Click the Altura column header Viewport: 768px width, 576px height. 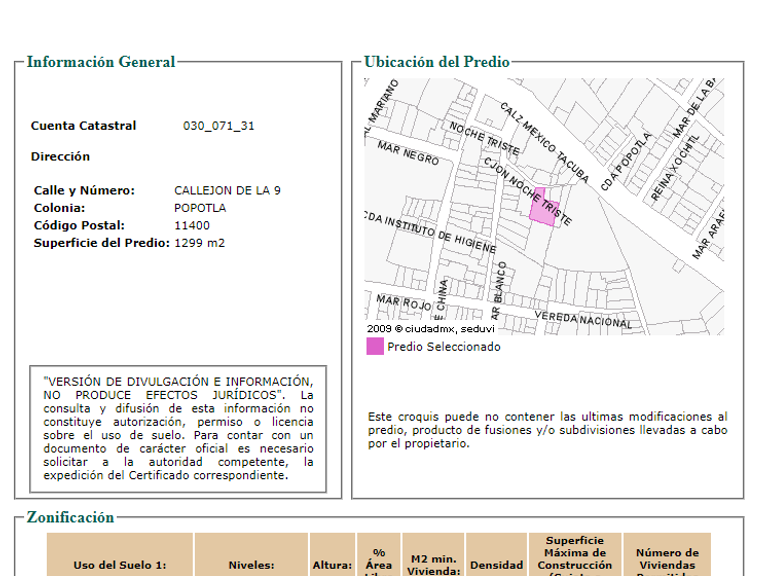point(332,557)
